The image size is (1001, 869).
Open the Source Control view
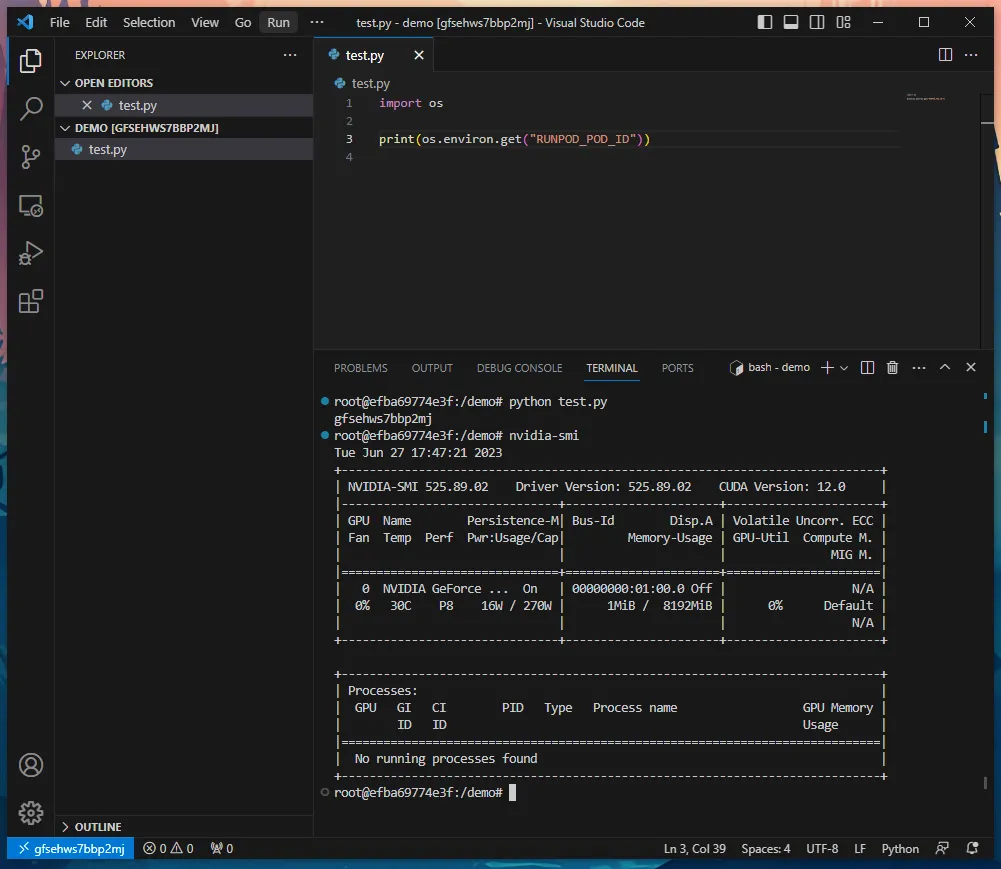[31, 157]
